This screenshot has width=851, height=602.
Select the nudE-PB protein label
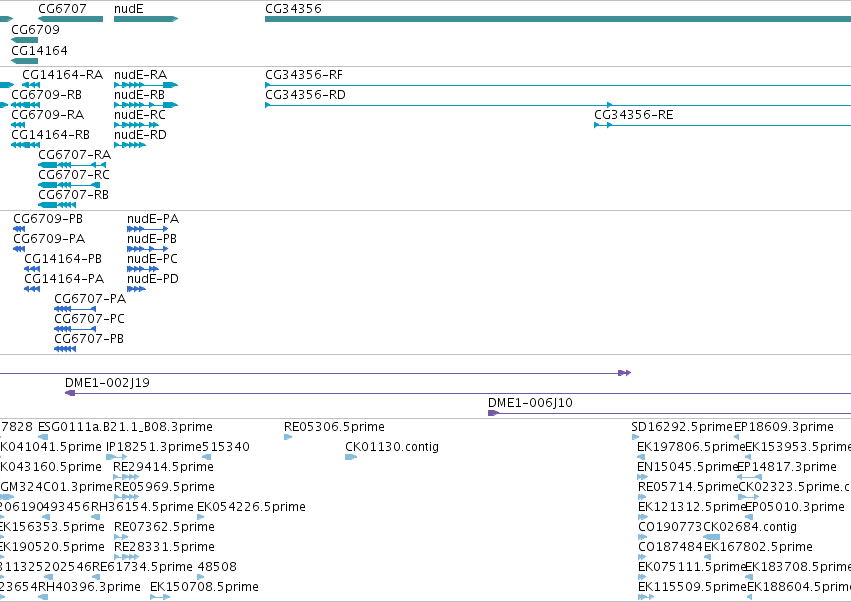tap(151, 239)
